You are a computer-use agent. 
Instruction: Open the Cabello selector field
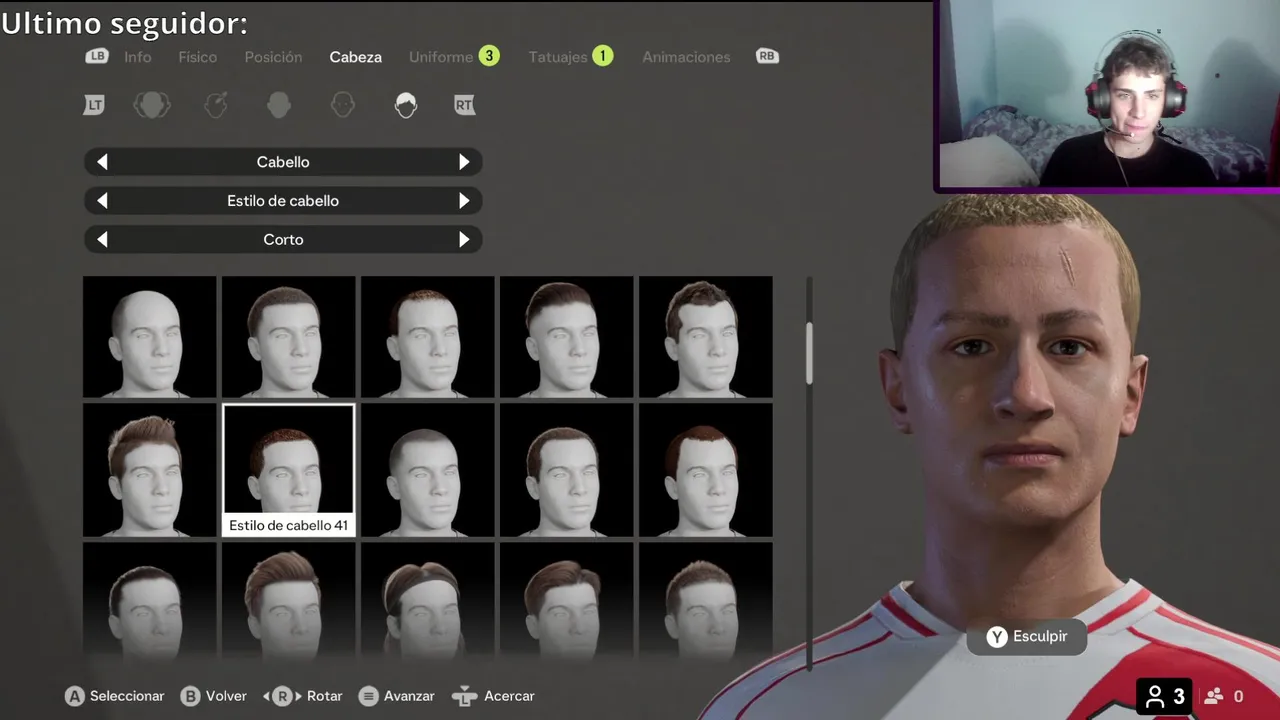click(283, 162)
